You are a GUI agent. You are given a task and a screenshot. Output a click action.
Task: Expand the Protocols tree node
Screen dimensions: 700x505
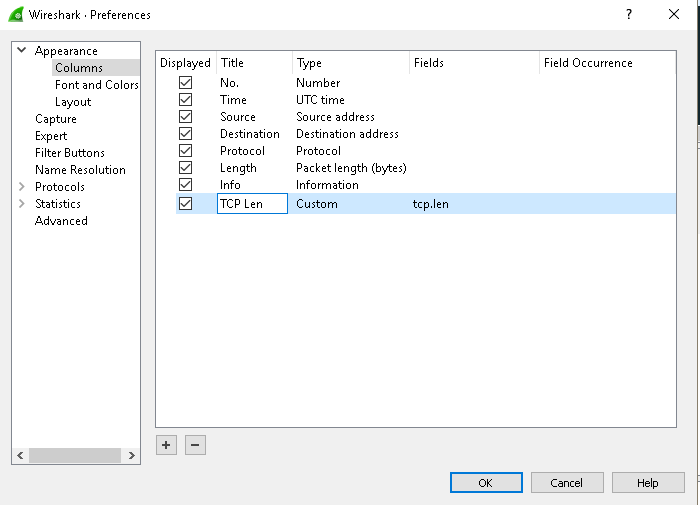coord(21,187)
